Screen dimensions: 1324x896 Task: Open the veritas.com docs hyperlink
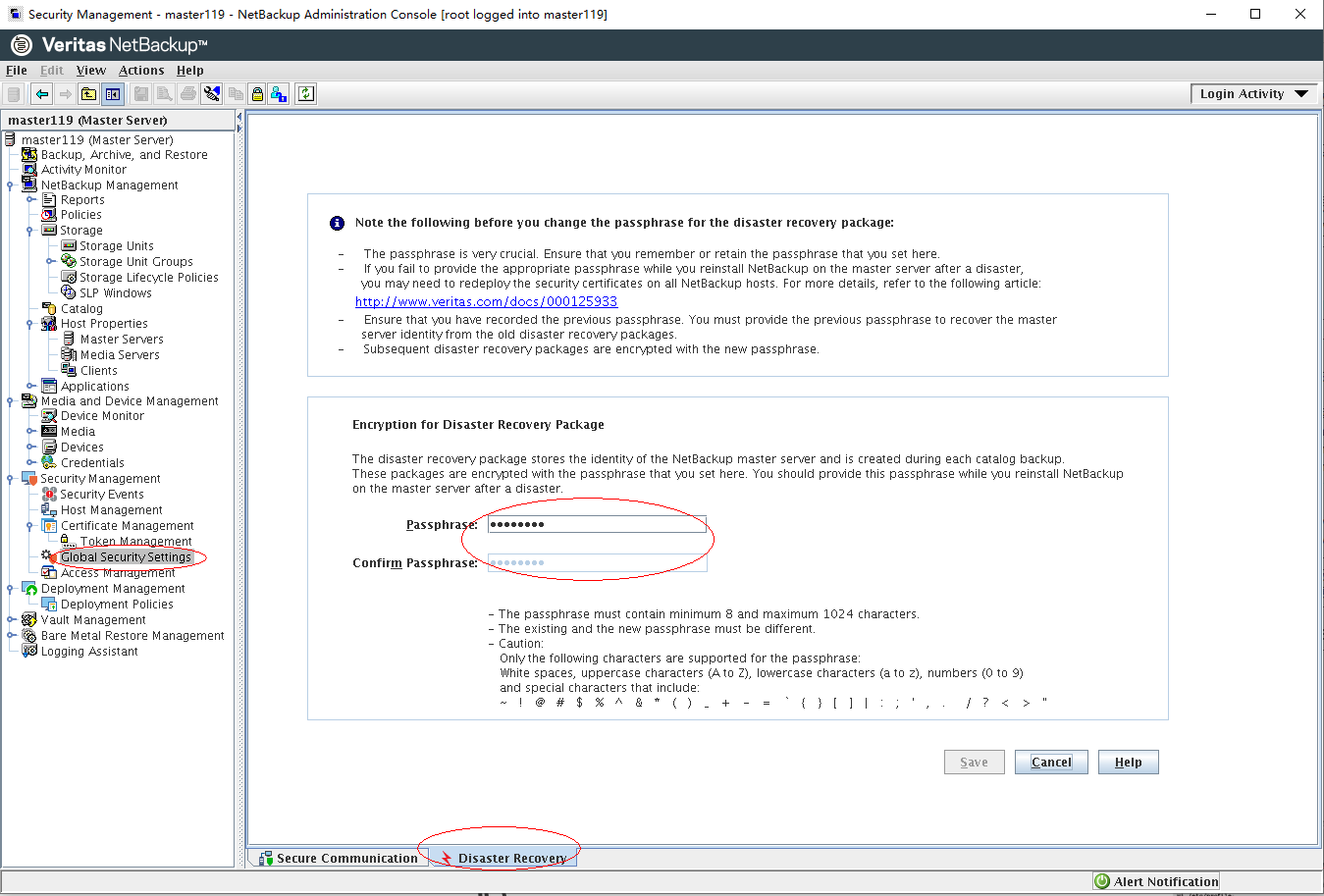pos(486,301)
